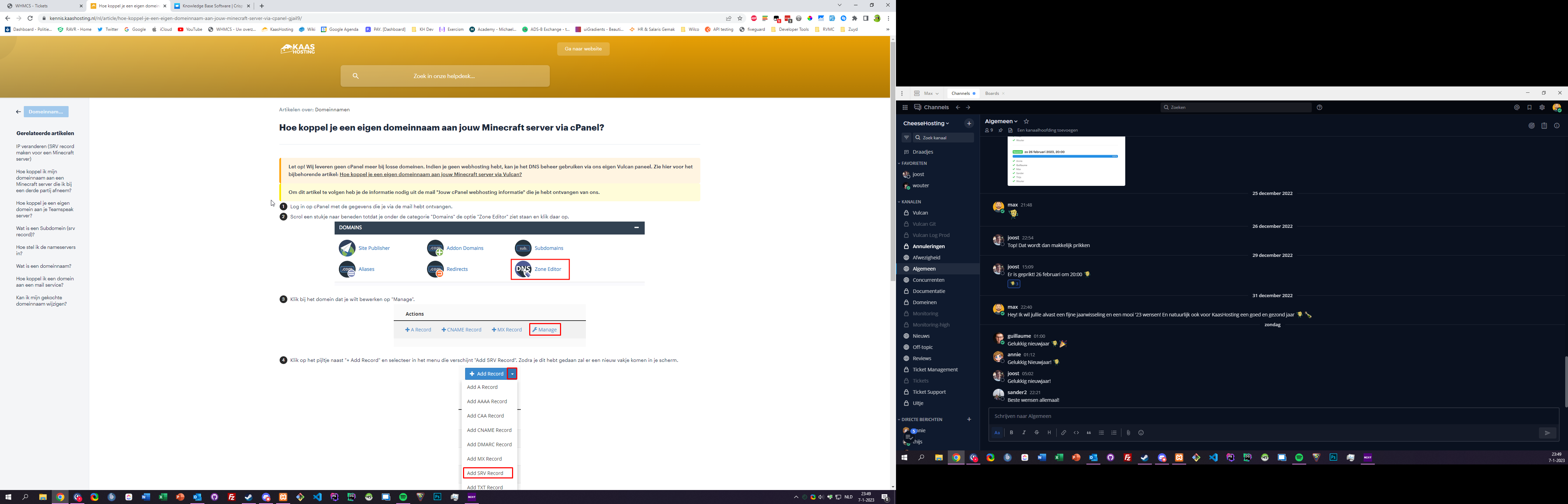Click the help center search field
Image resolution: width=1568 pixels, height=504 pixels.
[444, 76]
